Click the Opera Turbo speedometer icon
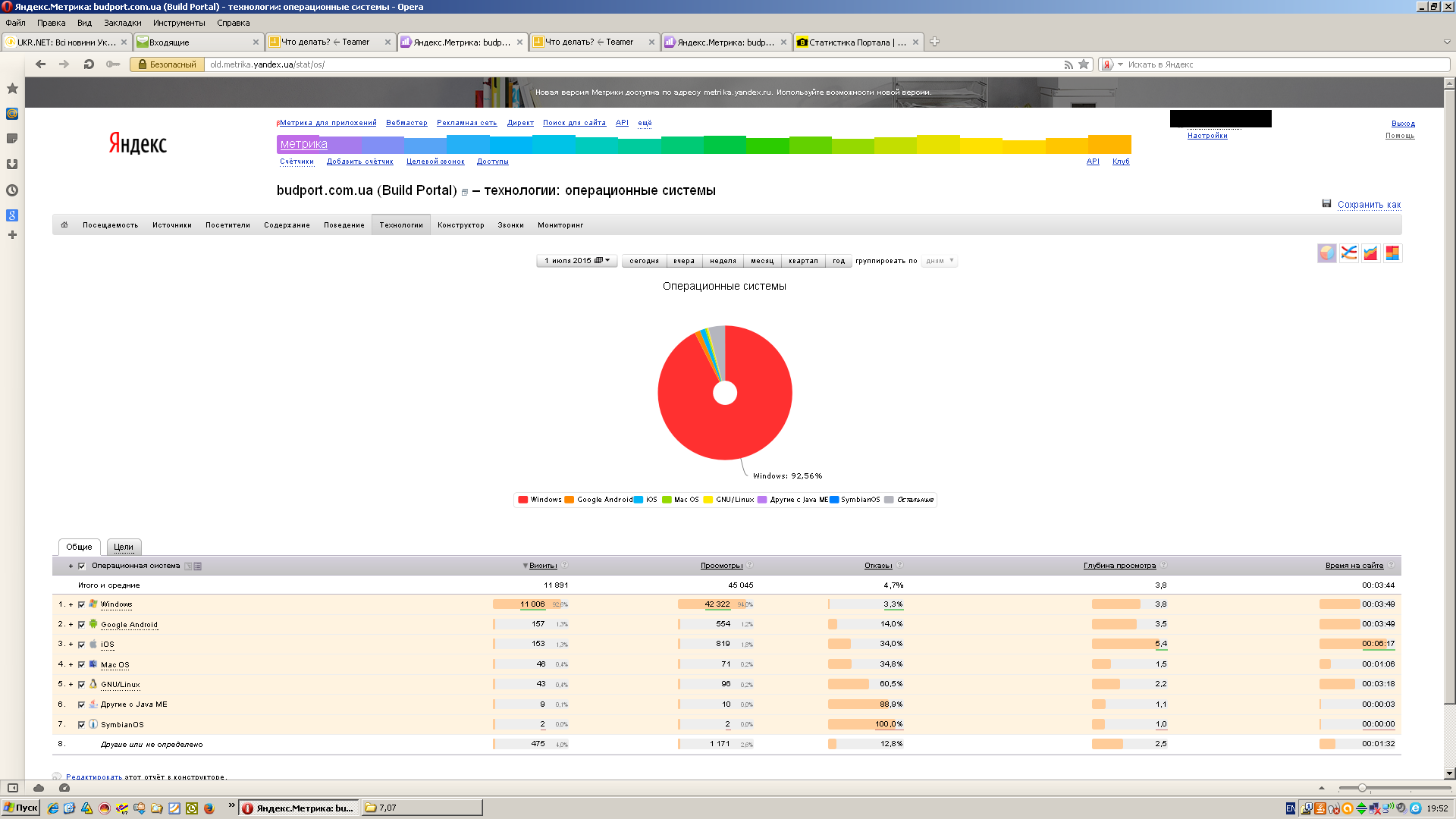 [64, 788]
